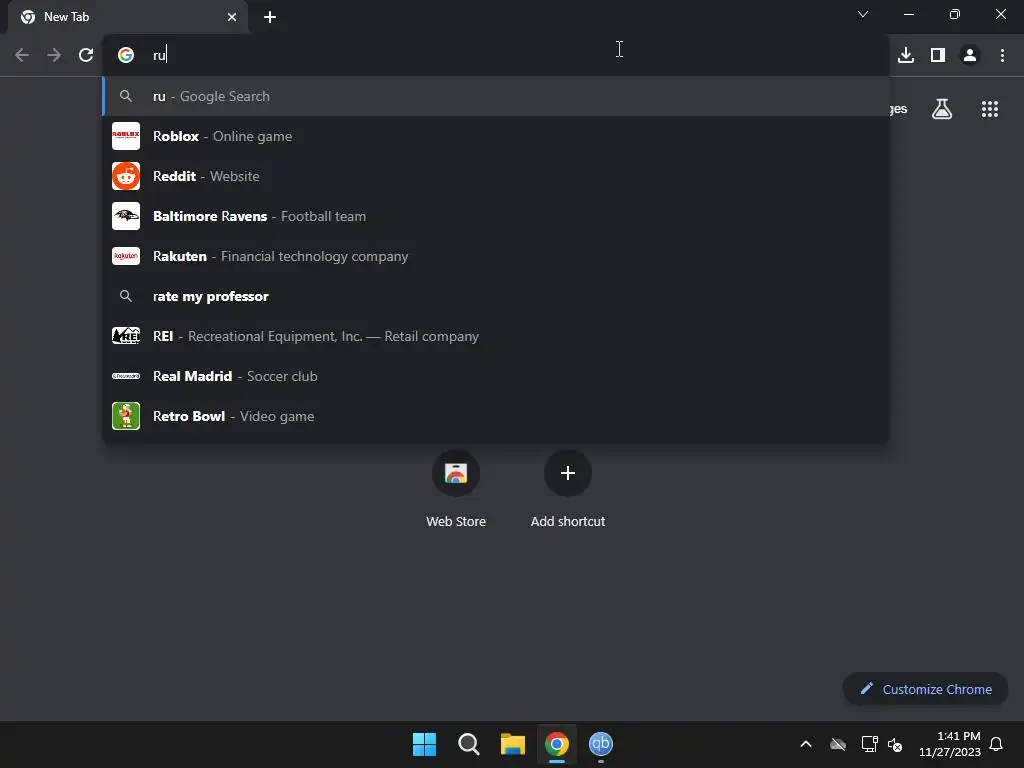Open the network status tray icon
The image size is (1024, 768).
click(x=869, y=744)
